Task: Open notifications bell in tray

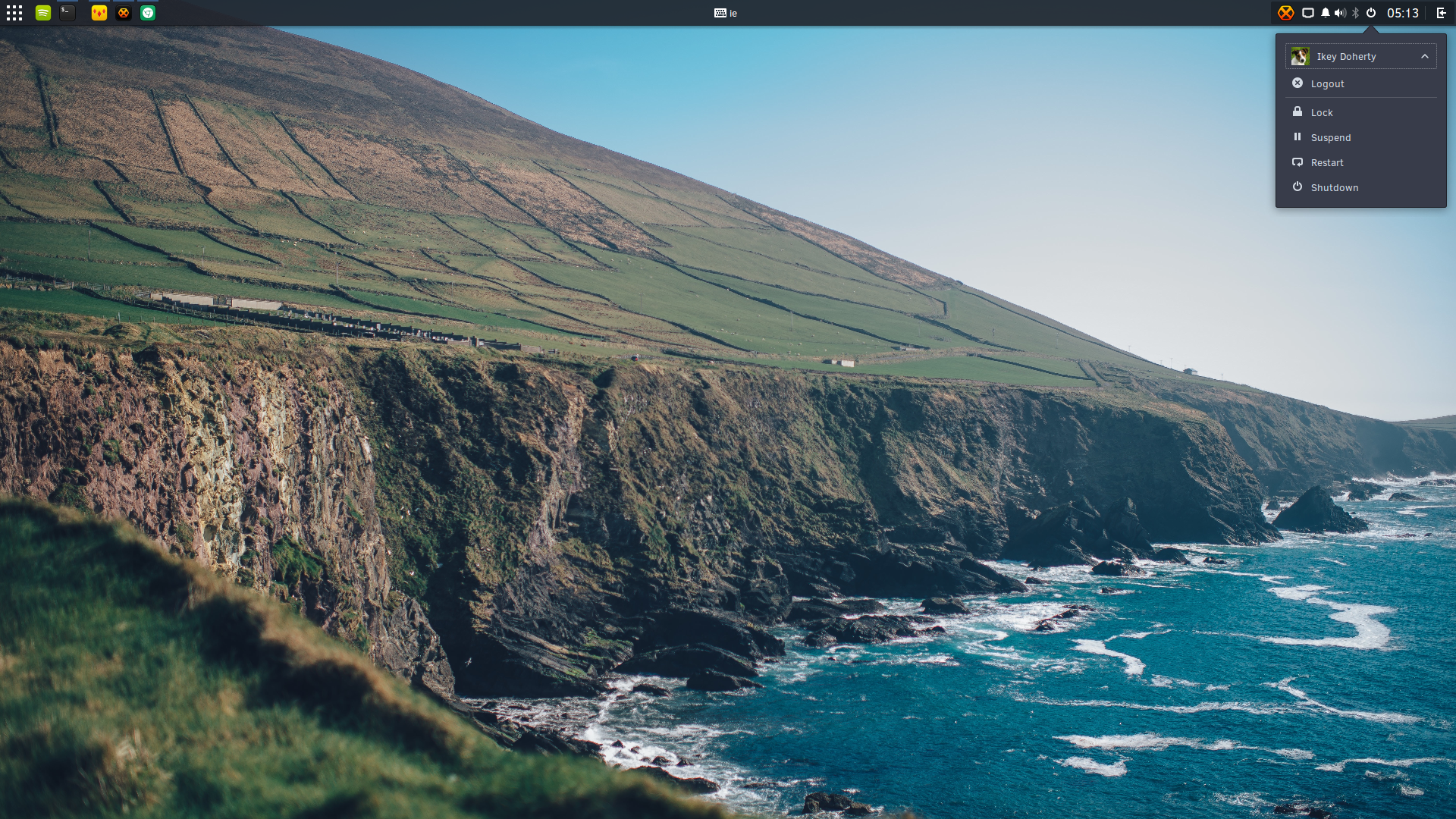Action: [1326, 13]
